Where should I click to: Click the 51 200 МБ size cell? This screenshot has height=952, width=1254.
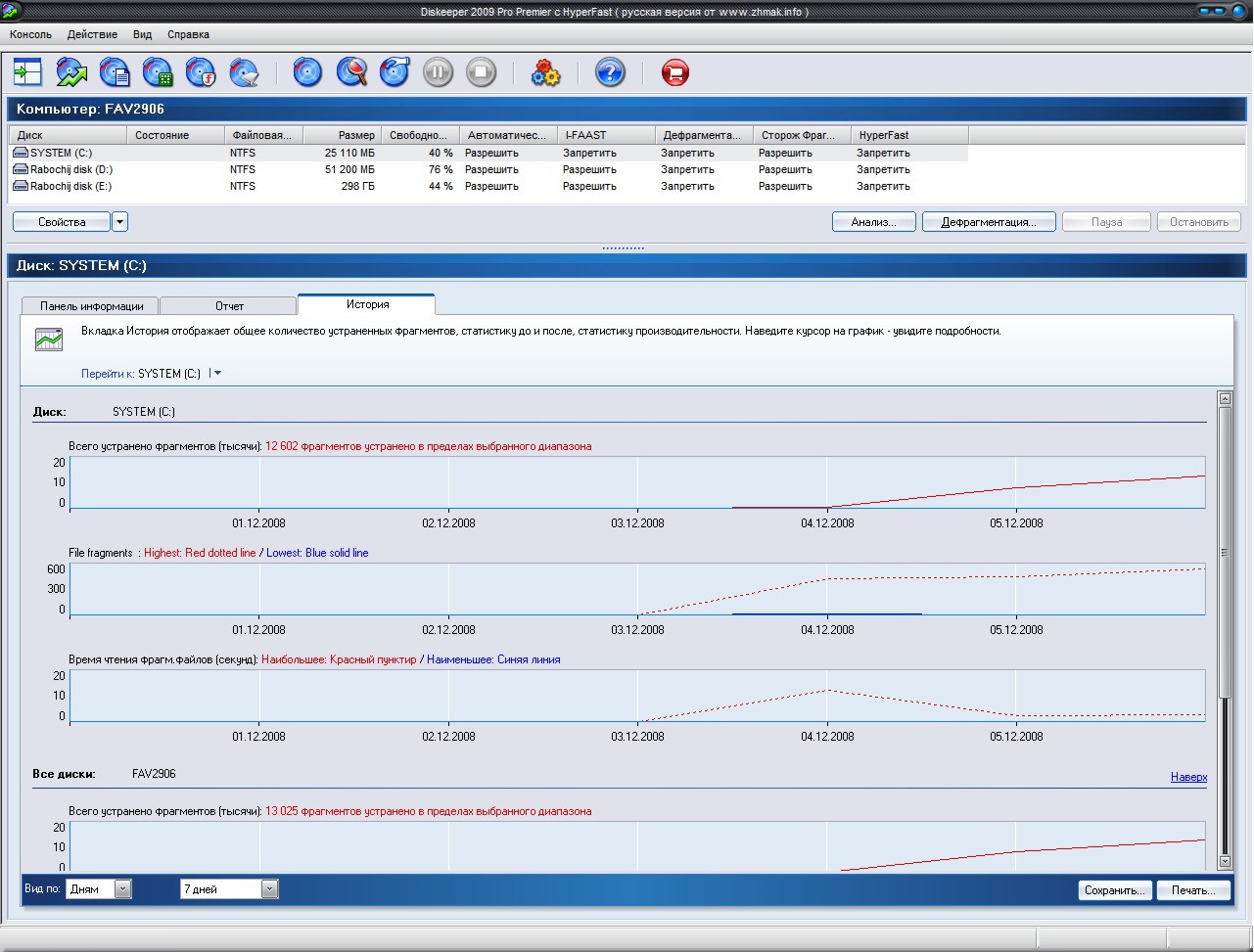tap(349, 169)
